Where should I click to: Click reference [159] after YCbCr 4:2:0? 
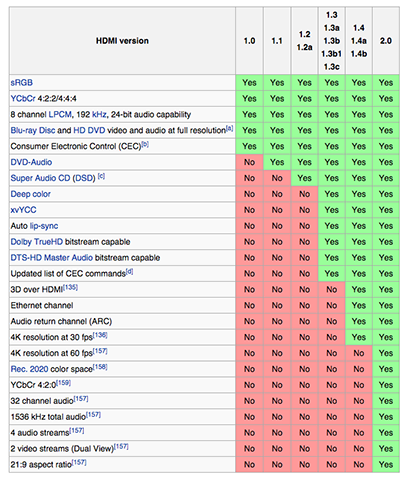click(x=63, y=383)
